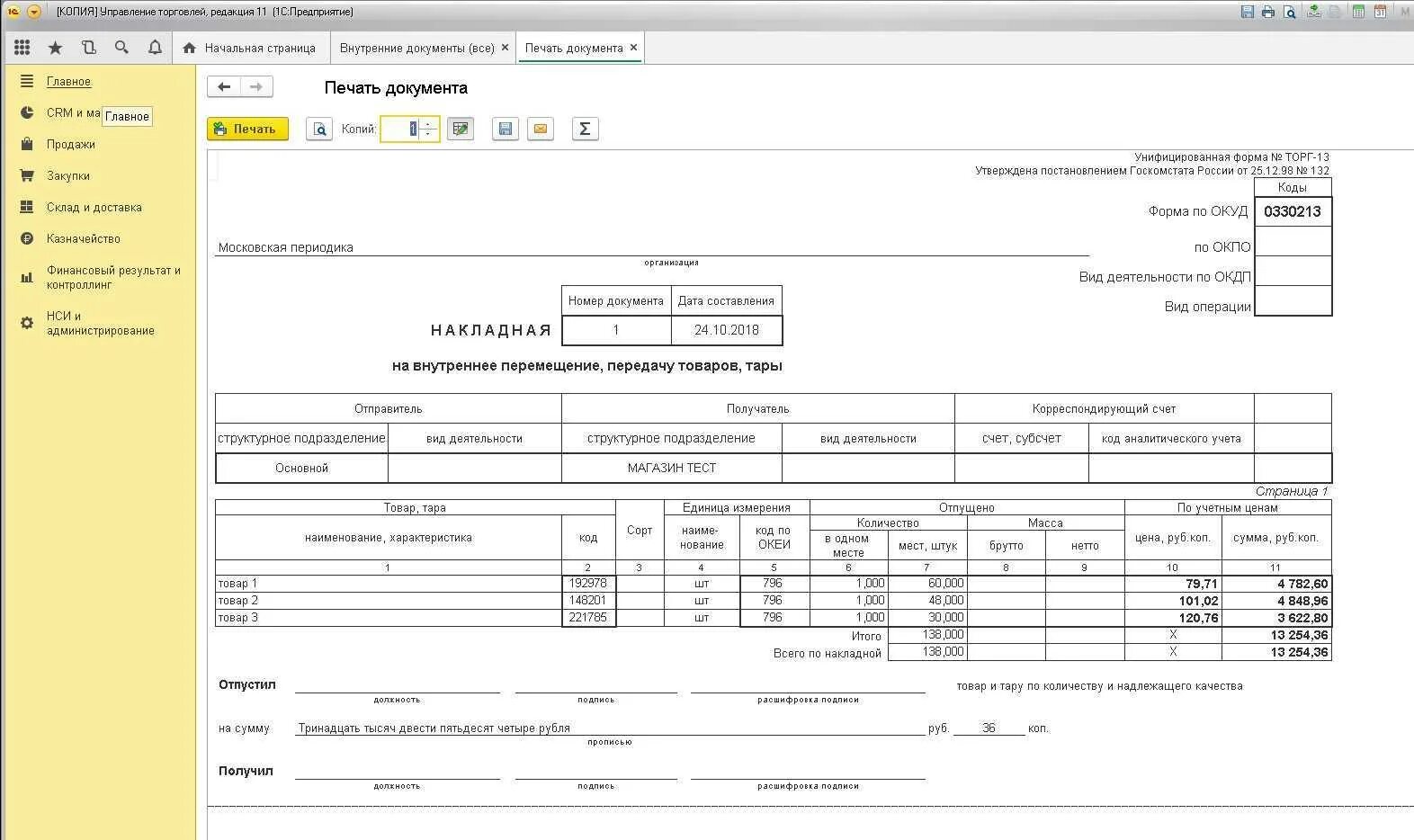Click recipient cell МАГАЗИН ТЕСТ

[672, 468]
